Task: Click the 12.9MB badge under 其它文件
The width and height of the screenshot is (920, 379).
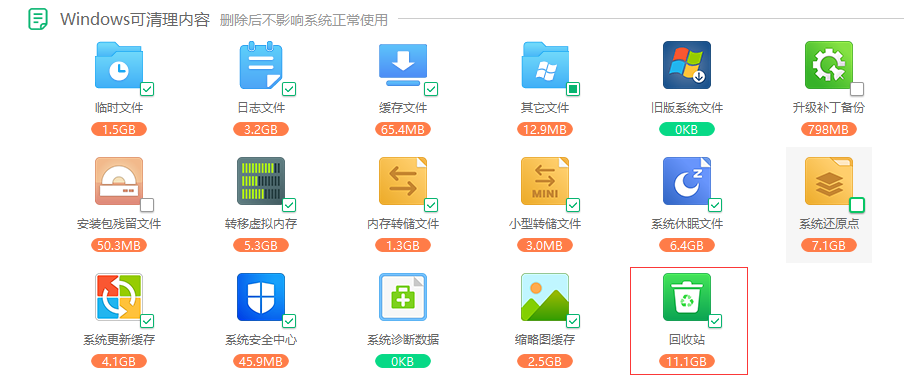Action: tap(546, 129)
